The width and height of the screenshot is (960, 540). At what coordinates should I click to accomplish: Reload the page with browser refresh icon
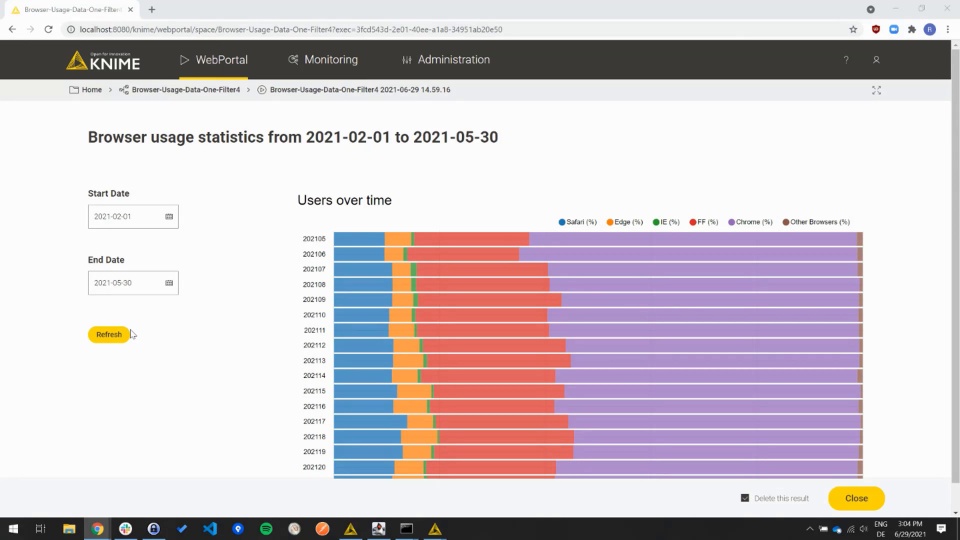click(x=48, y=29)
